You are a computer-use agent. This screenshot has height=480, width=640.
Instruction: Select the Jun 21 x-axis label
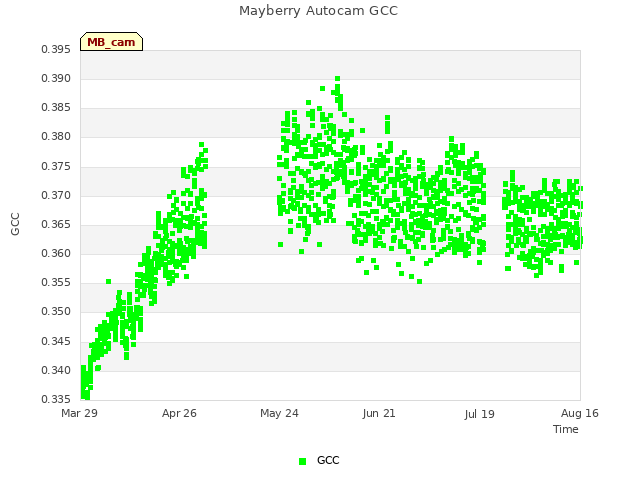tap(379, 413)
